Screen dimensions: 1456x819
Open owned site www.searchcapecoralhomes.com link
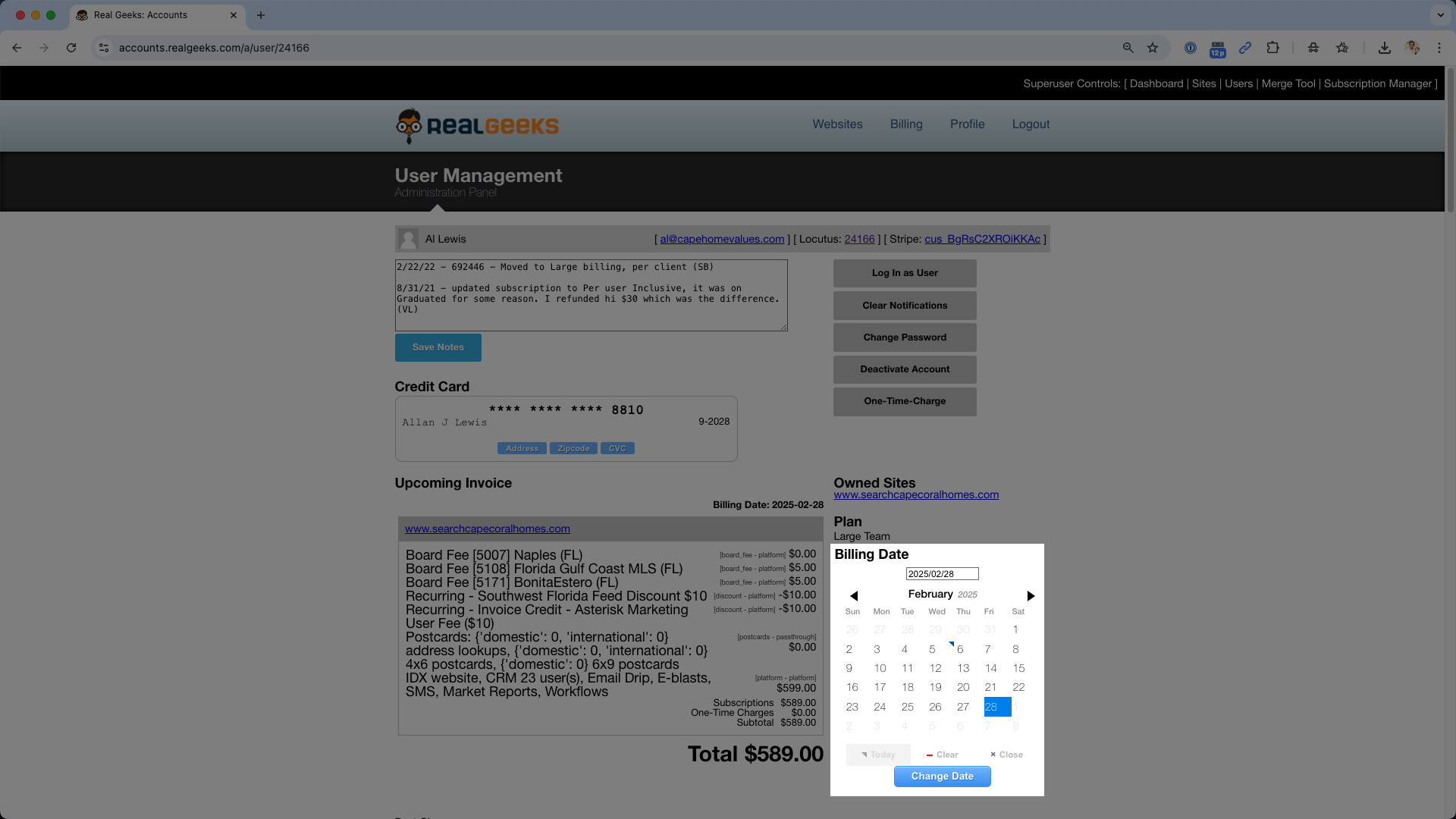[x=916, y=495]
